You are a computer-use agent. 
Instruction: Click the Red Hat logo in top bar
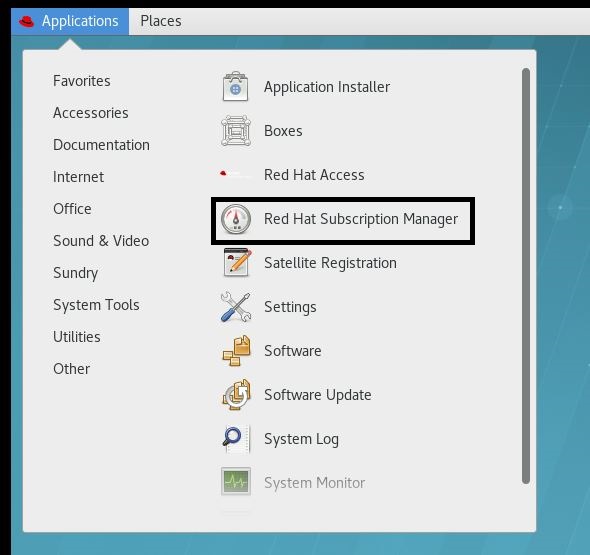(x=26, y=21)
